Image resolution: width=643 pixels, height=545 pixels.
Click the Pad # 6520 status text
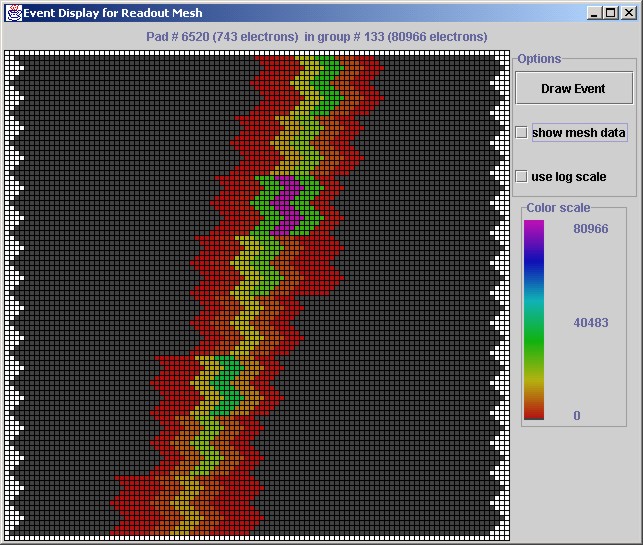[317, 36]
